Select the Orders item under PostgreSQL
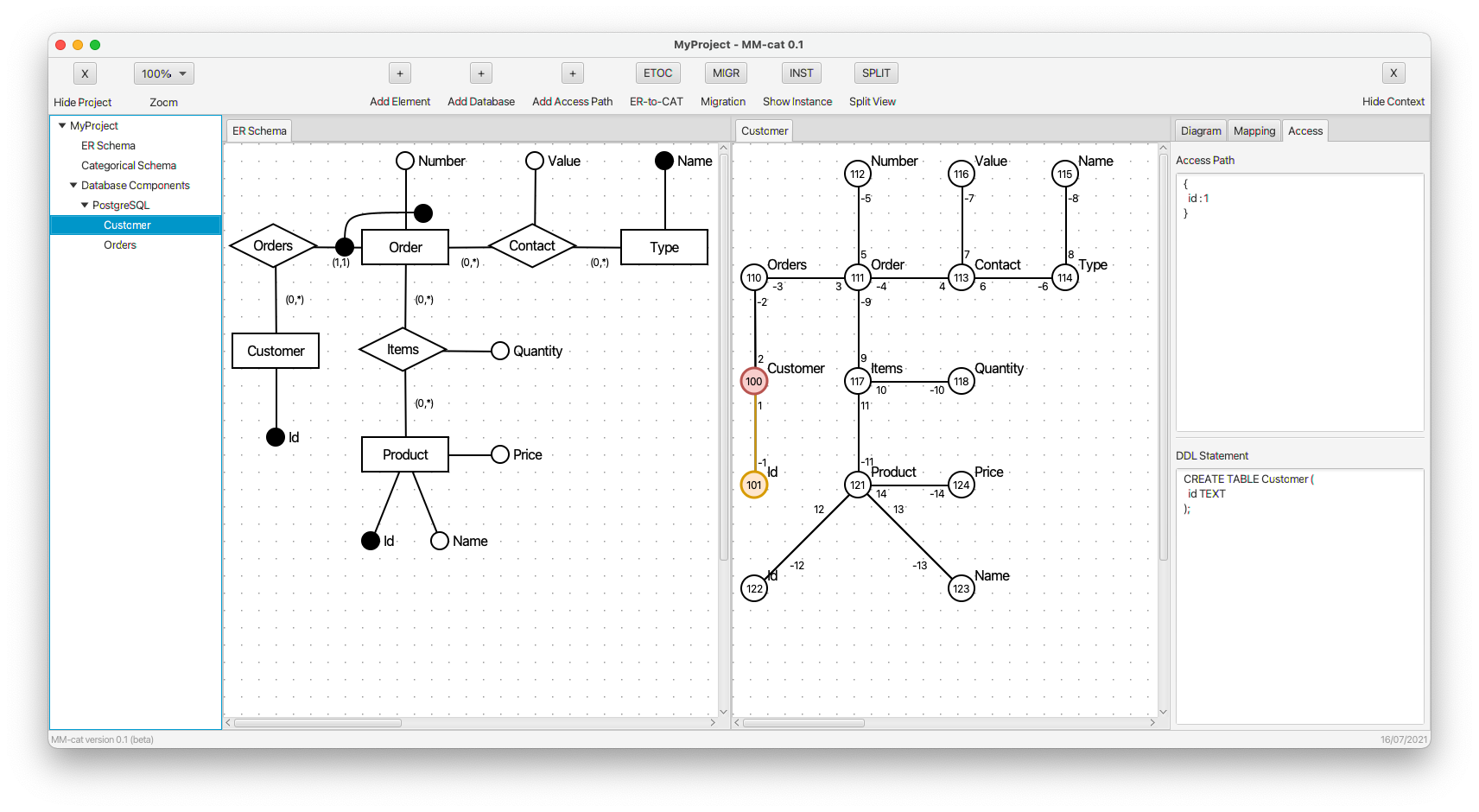The width and height of the screenshot is (1479, 812). [120, 244]
